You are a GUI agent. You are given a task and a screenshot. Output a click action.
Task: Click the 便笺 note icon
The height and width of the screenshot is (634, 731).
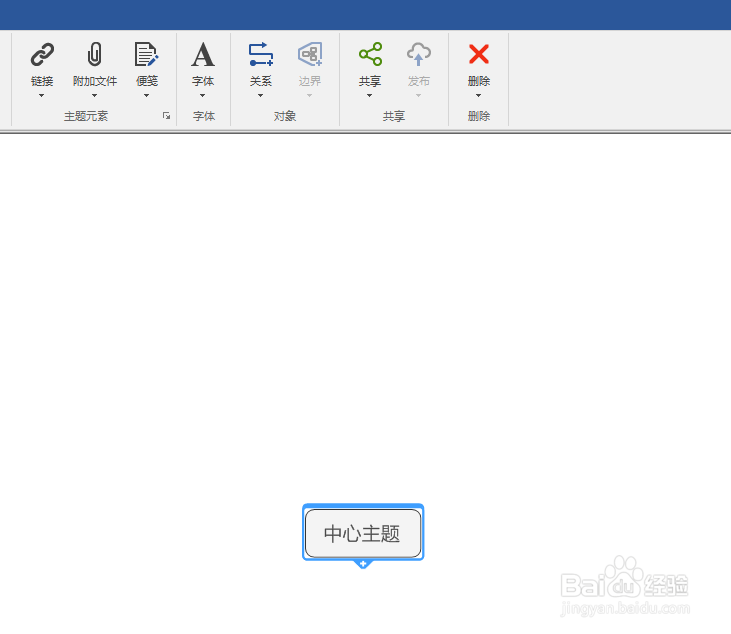point(146,54)
